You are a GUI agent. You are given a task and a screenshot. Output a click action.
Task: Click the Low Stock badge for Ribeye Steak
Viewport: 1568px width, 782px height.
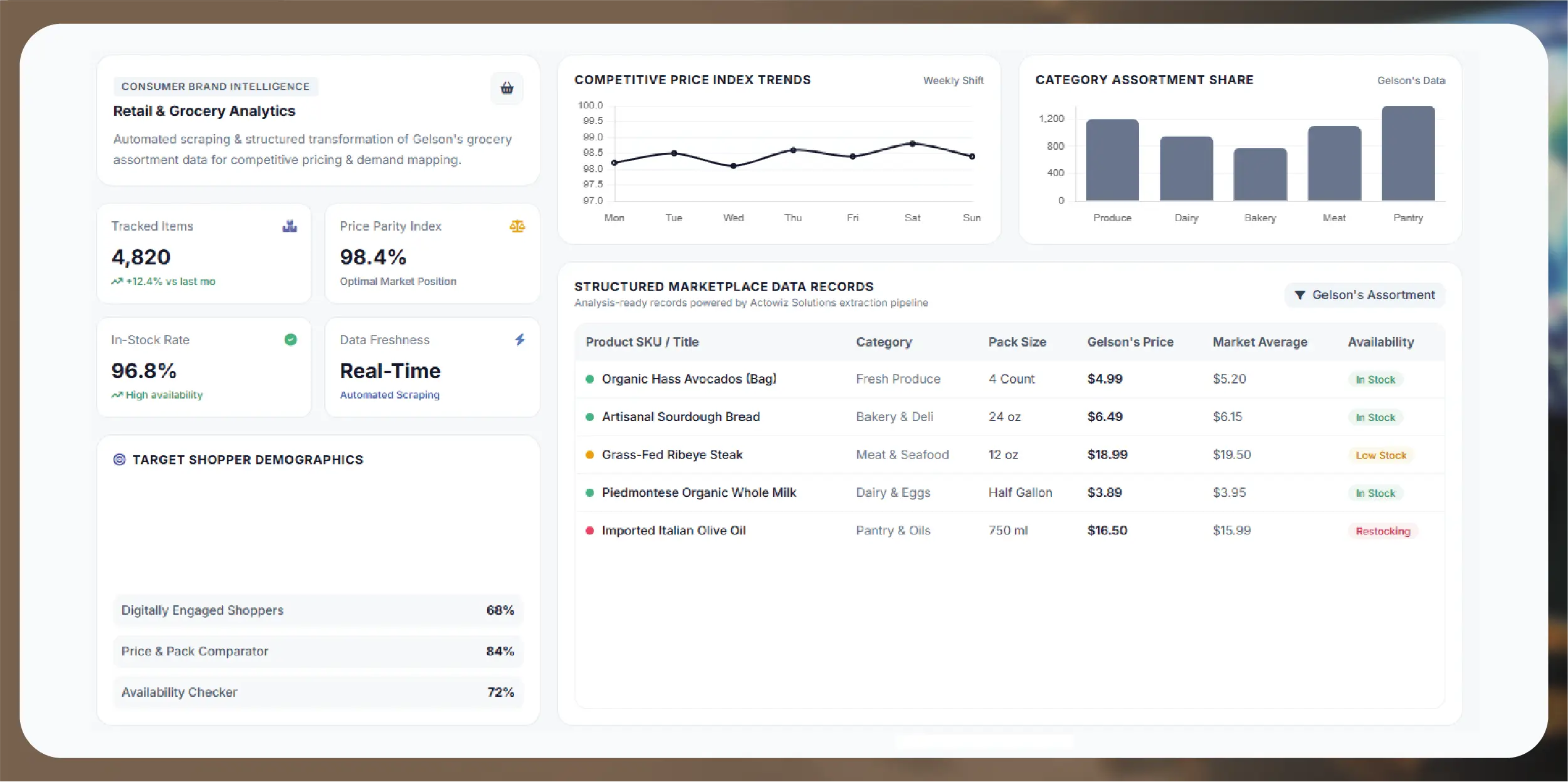[1381, 456]
